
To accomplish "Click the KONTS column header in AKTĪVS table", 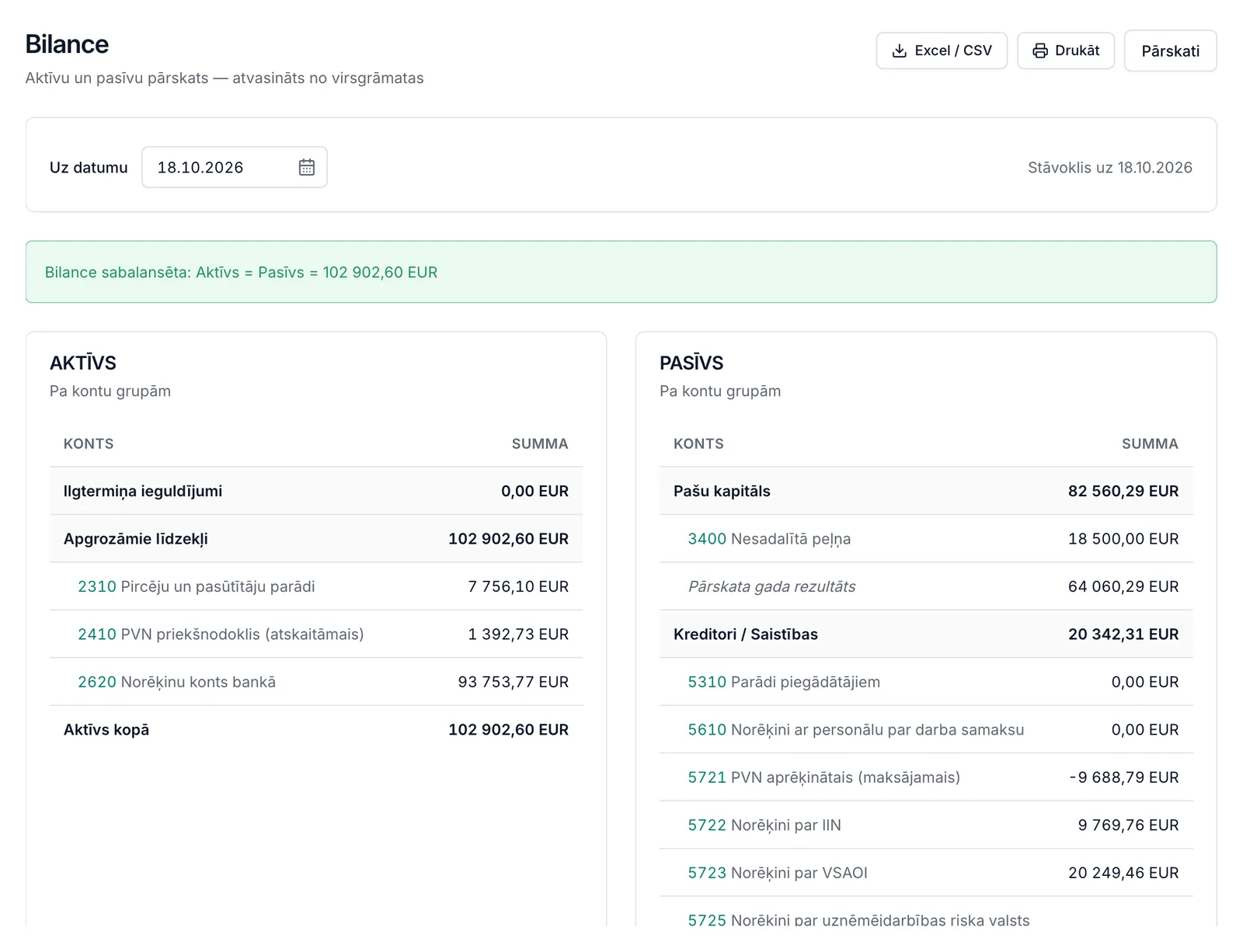I will (x=89, y=444).
